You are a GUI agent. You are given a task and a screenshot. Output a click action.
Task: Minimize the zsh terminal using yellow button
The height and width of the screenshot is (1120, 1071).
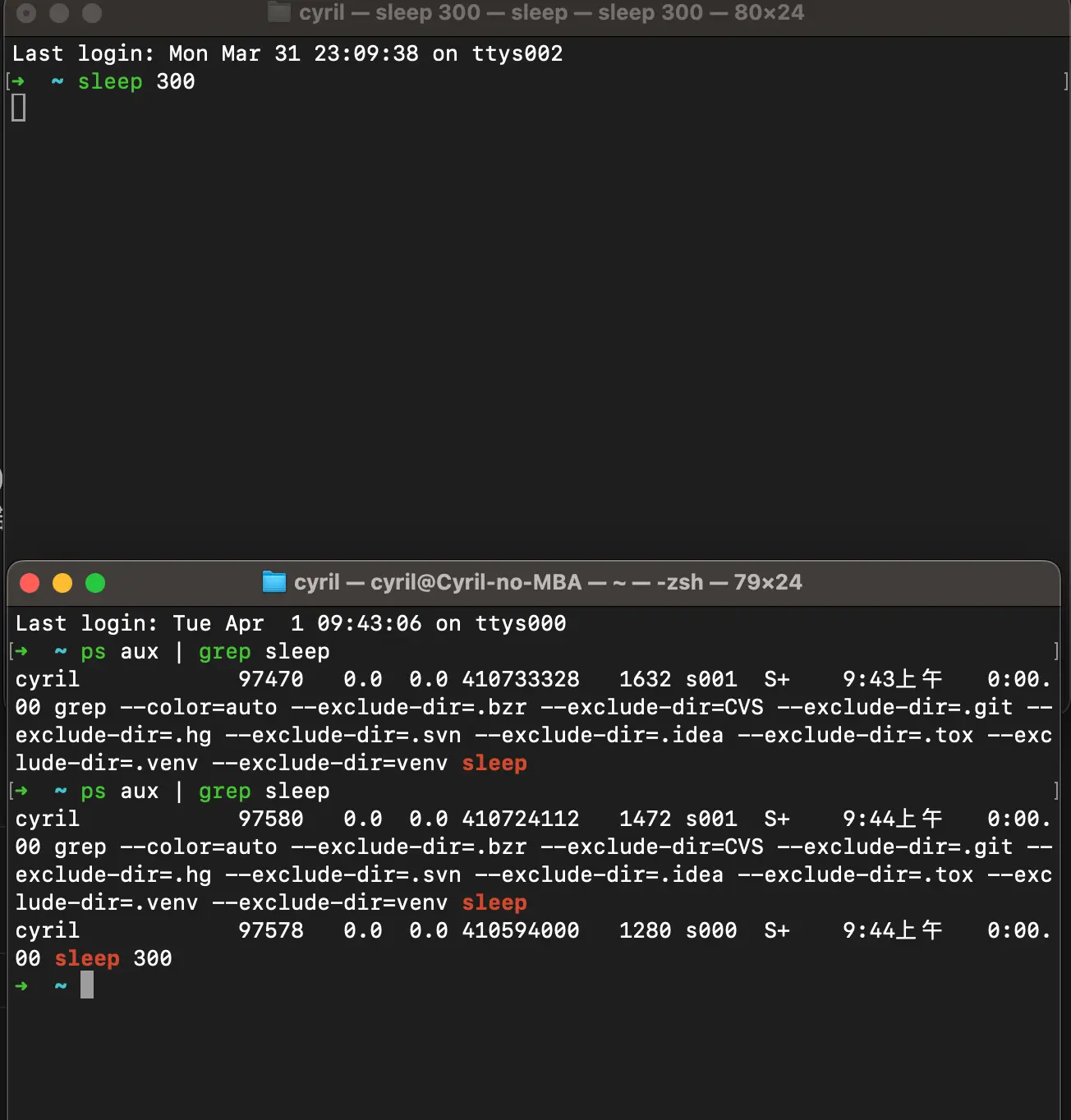(x=62, y=583)
